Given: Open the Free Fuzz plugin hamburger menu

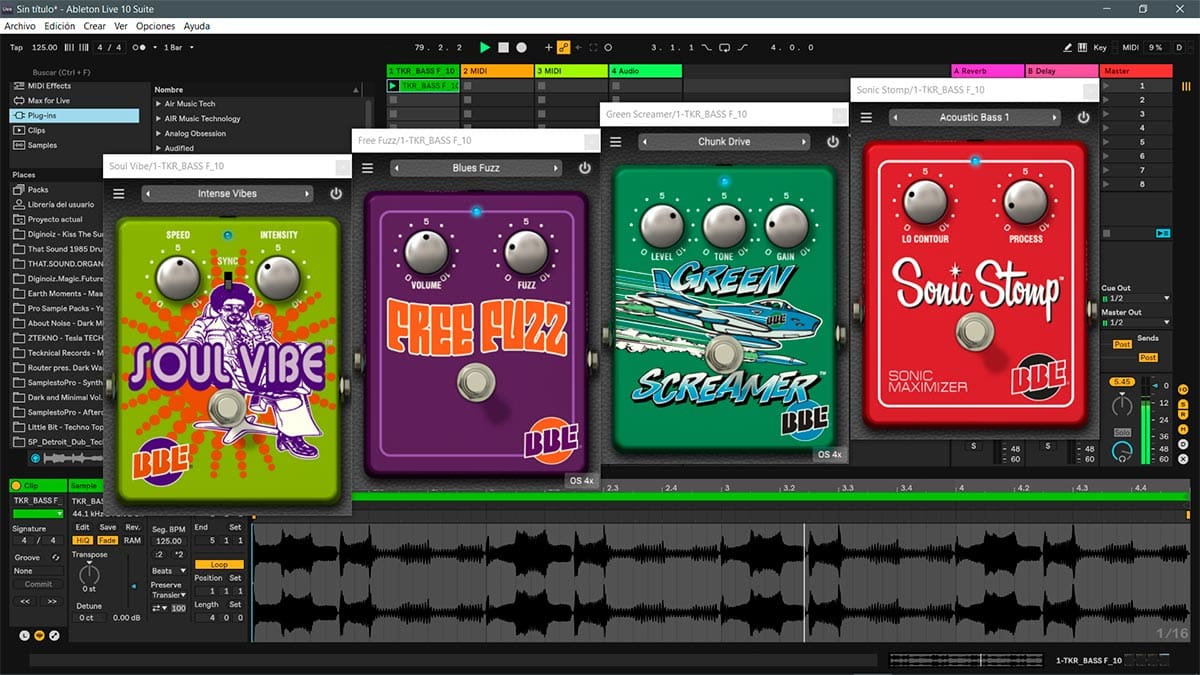Looking at the screenshot, I should click(x=367, y=168).
